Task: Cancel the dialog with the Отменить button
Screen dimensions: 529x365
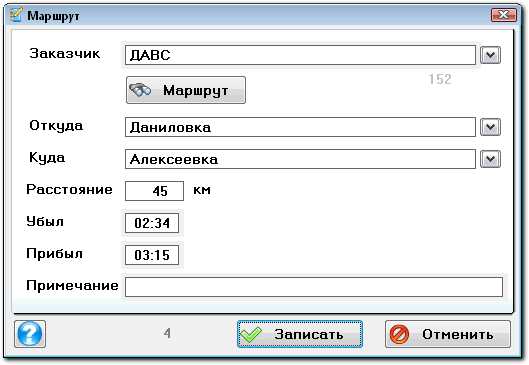Action: tap(448, 334)
